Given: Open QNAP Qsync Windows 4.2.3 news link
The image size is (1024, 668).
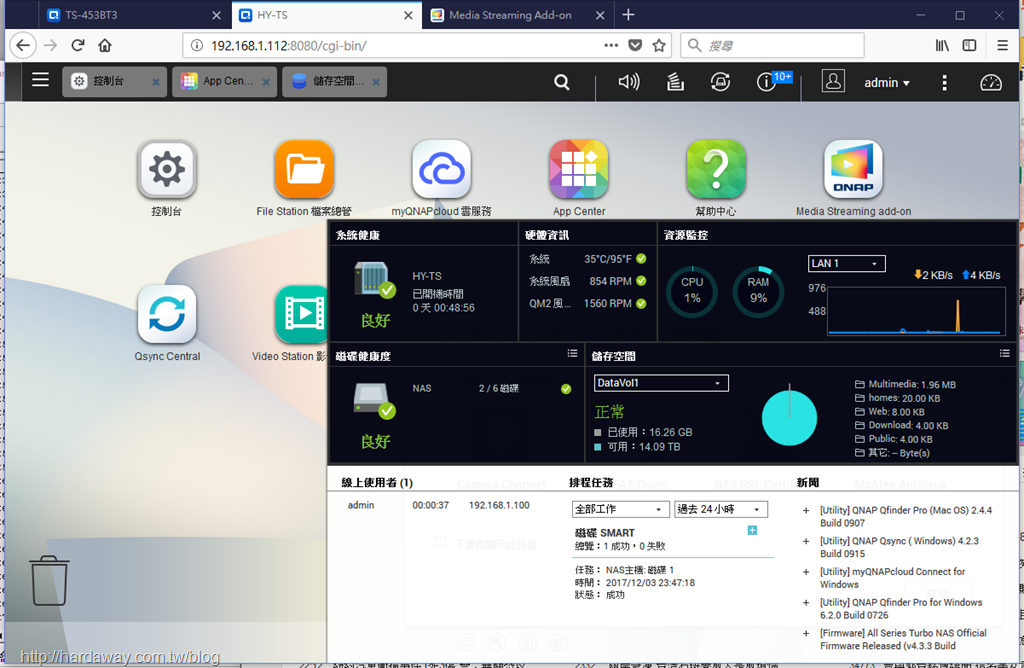Looking at the screenshot, I should 899,547.
